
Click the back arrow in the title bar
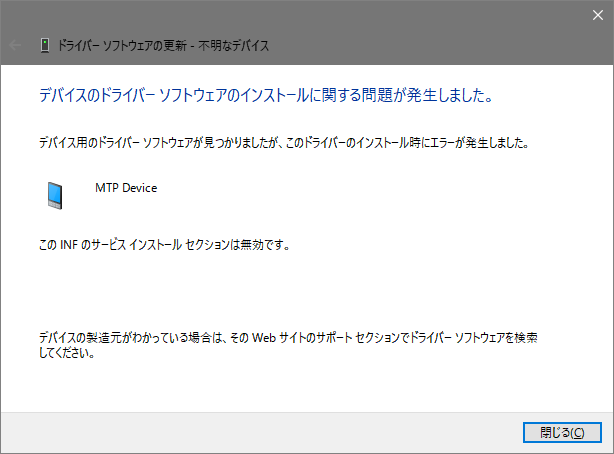(15, 45)
